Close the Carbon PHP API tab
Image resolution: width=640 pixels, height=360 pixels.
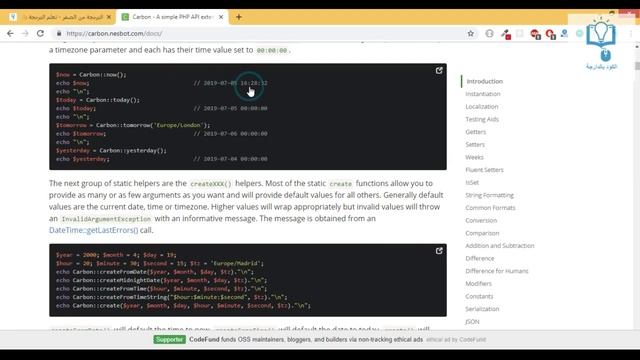coord(221,17)
